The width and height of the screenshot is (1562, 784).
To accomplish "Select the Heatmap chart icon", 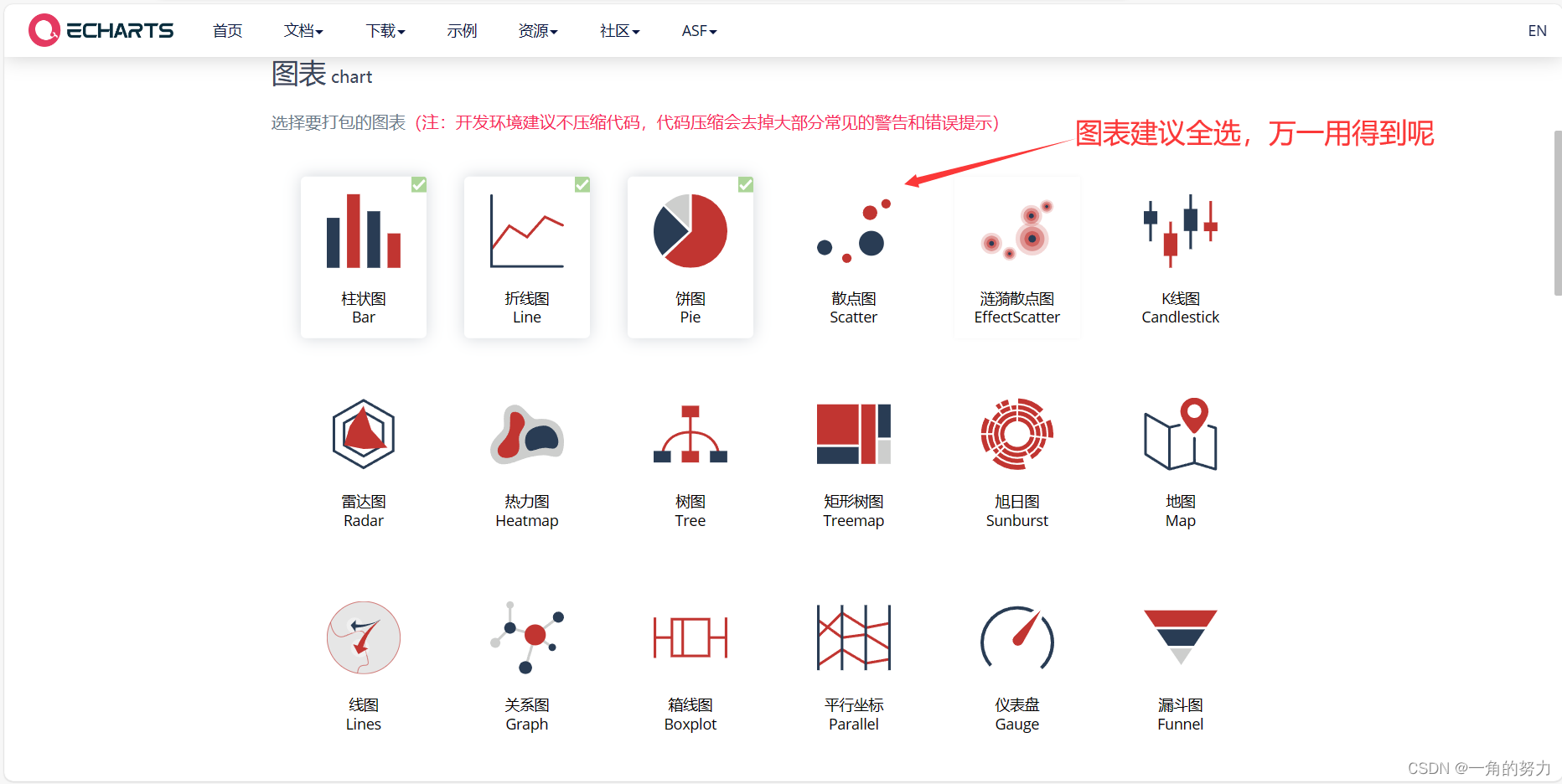I will tap(526, 434).
